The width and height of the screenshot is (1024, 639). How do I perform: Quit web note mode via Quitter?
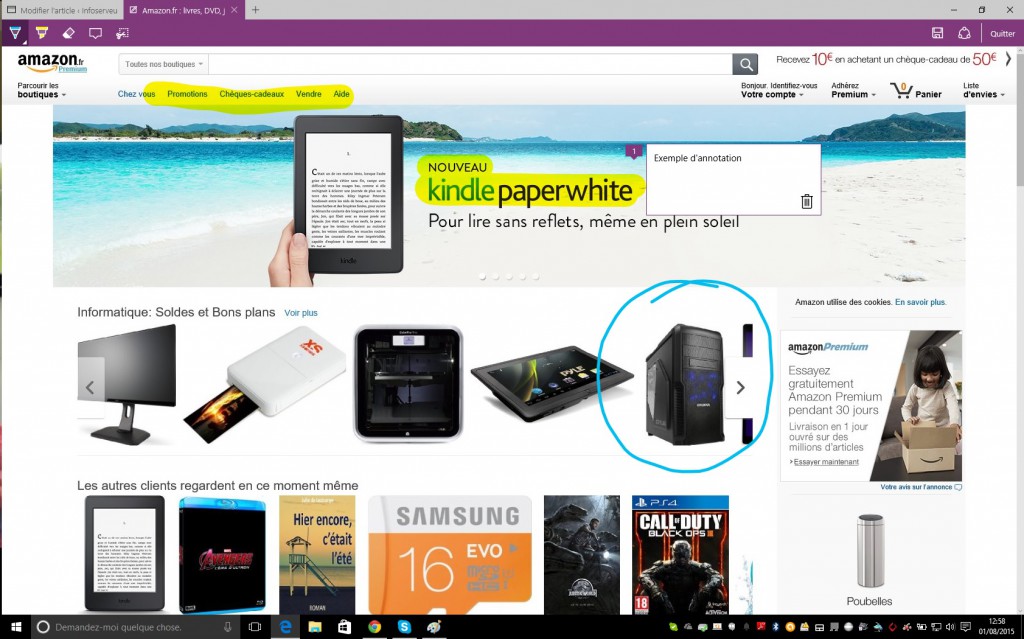tap(1002, 34)
